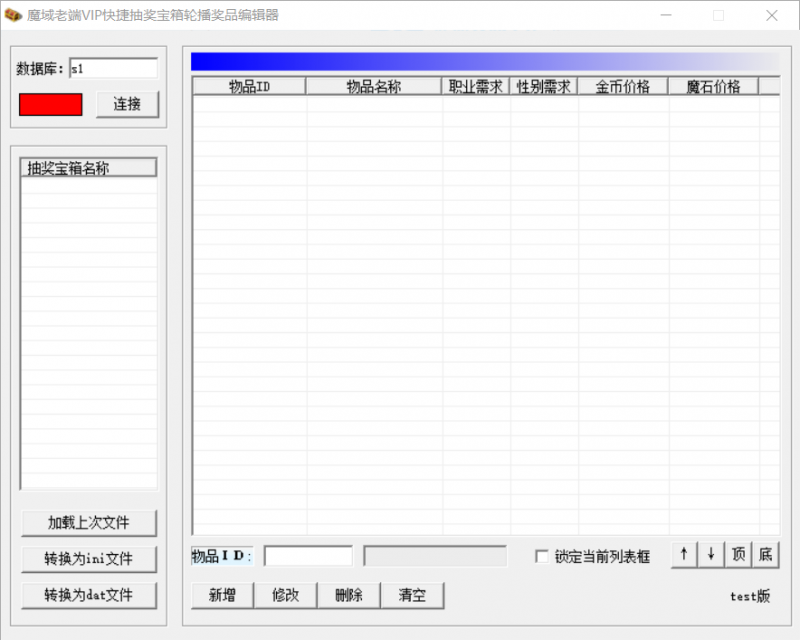Screen dimensions: 800x640
Task: Click the 职业需求 column header
Action: [x=474, y=86]
